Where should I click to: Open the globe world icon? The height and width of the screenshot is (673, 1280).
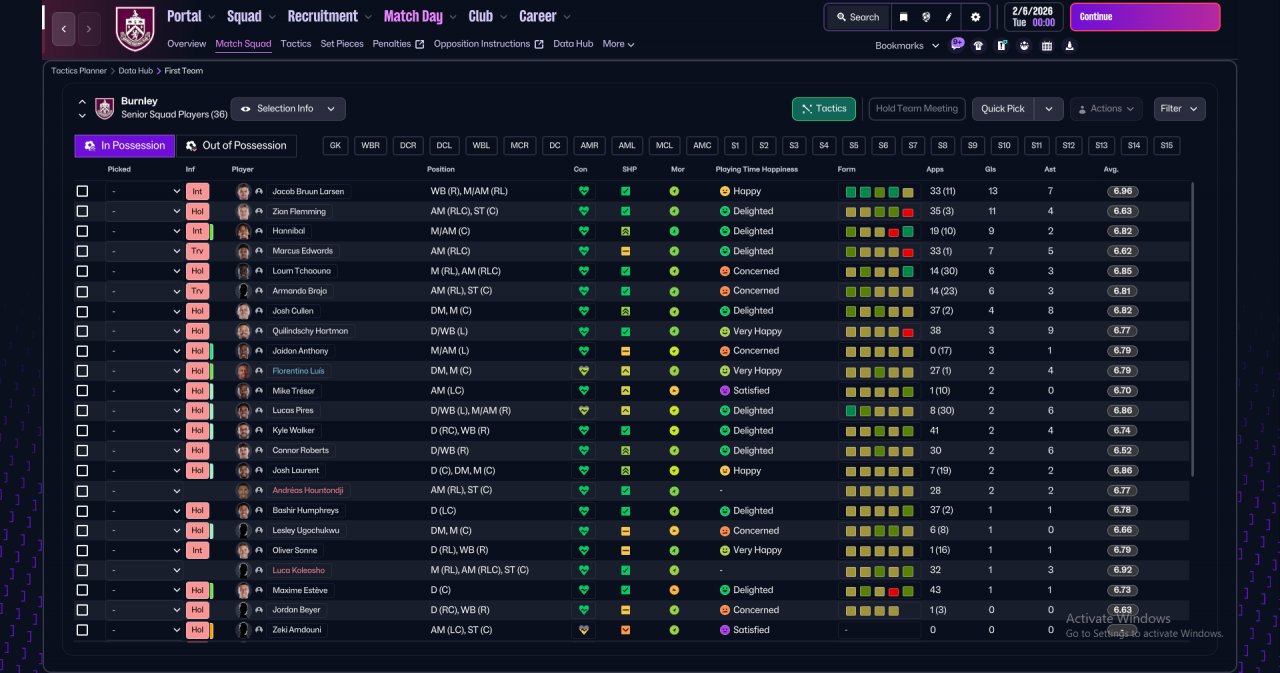pyautogui.click(x=926, y=17)
